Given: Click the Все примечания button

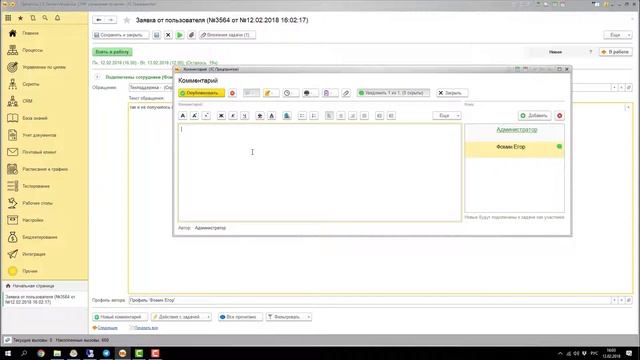Looking at the screenshot, I should 240,317.
